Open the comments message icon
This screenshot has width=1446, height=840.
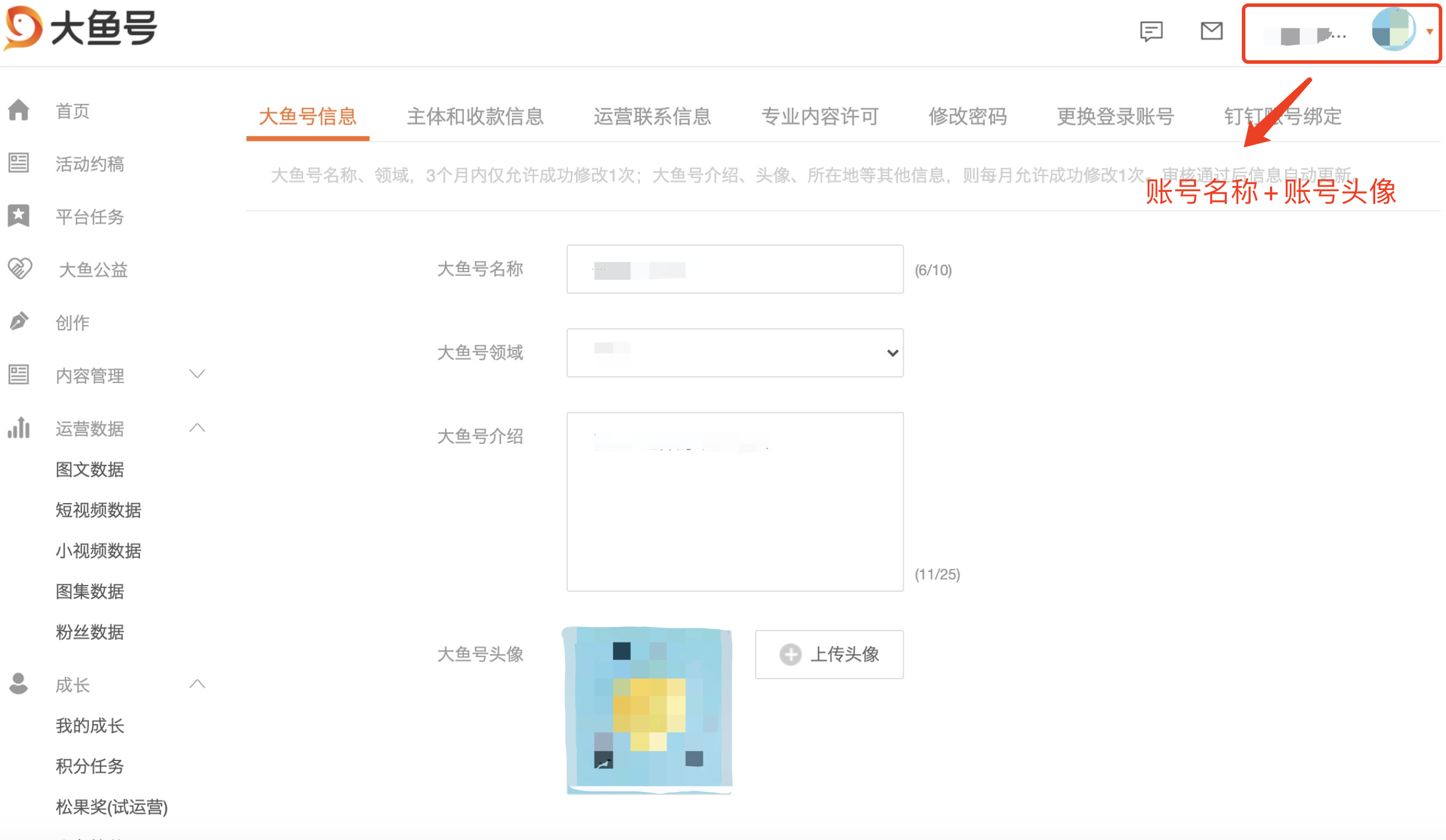(1151, 31)
